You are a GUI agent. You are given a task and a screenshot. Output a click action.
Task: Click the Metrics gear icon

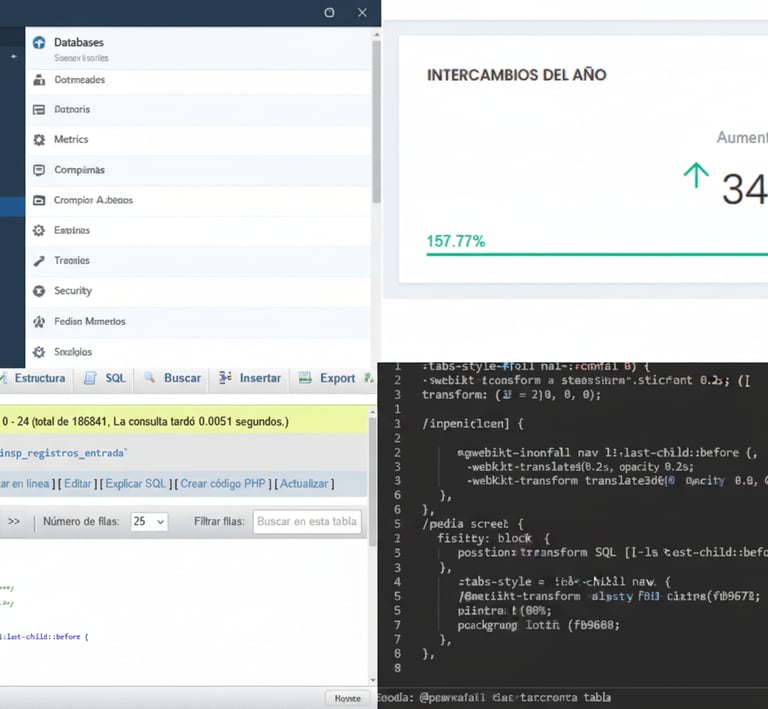[x=39, y=140]
